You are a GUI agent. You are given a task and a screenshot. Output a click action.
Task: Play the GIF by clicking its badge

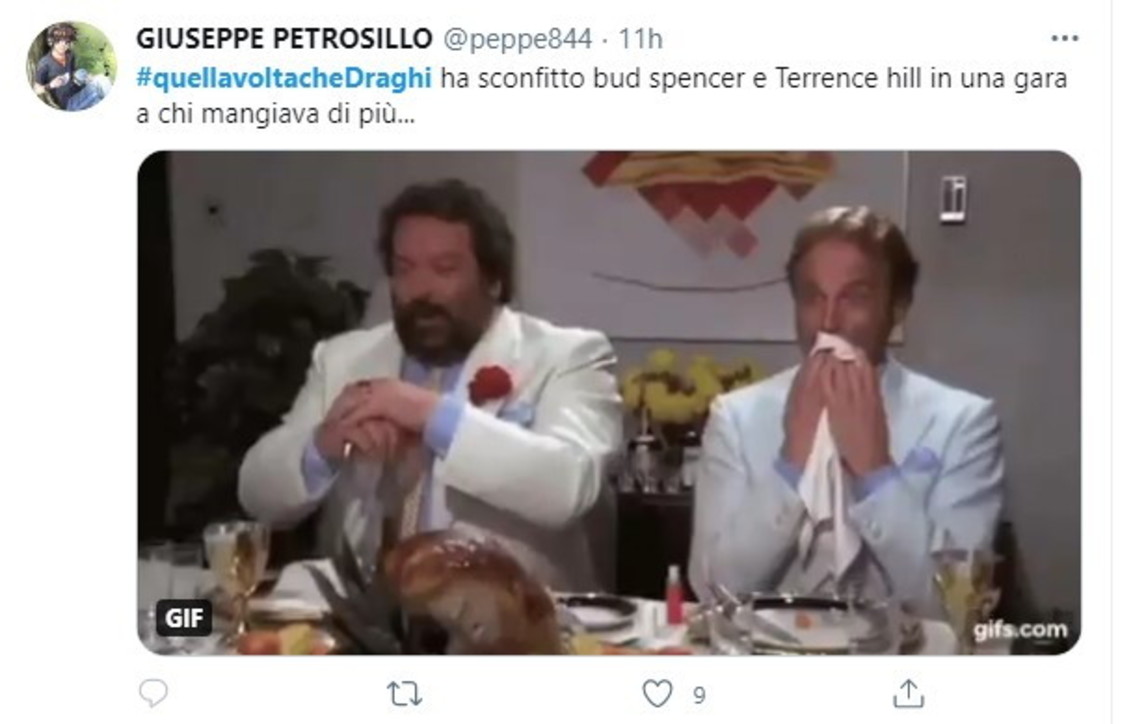click(183, 618)
